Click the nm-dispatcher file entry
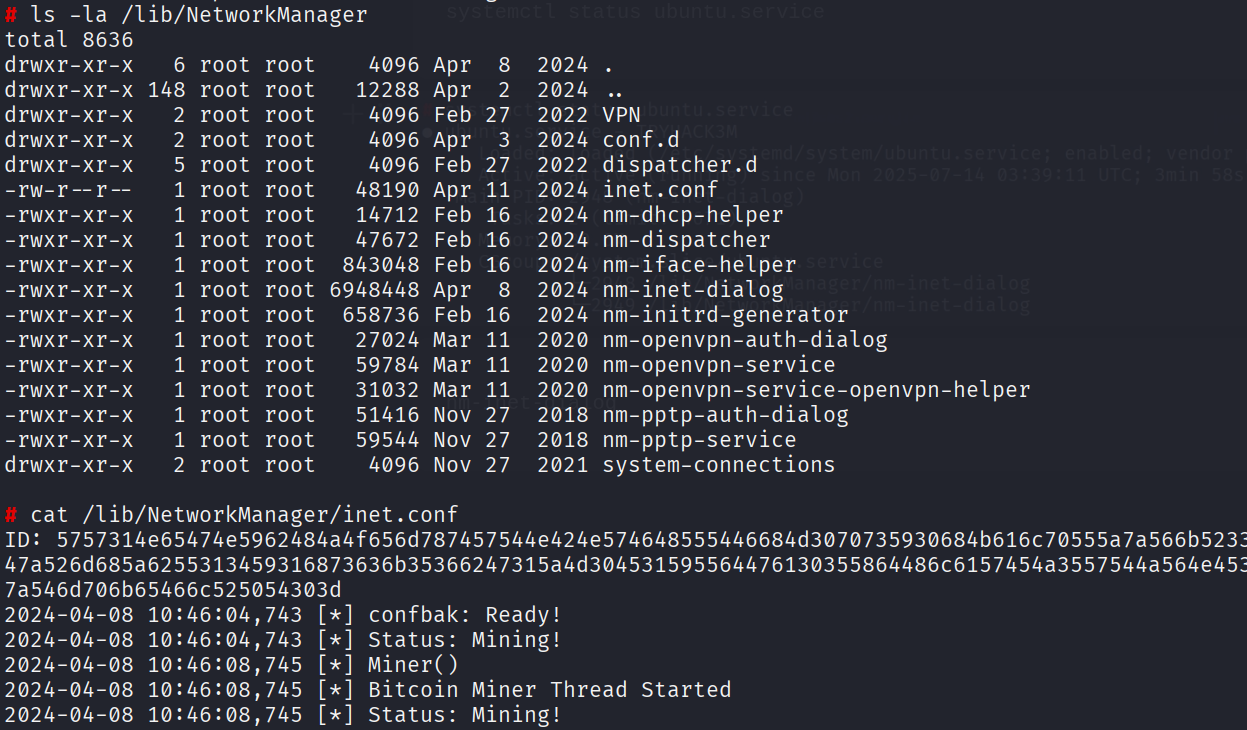The image size is (1247, 730). pyautogui.click(x=686, y=240)
